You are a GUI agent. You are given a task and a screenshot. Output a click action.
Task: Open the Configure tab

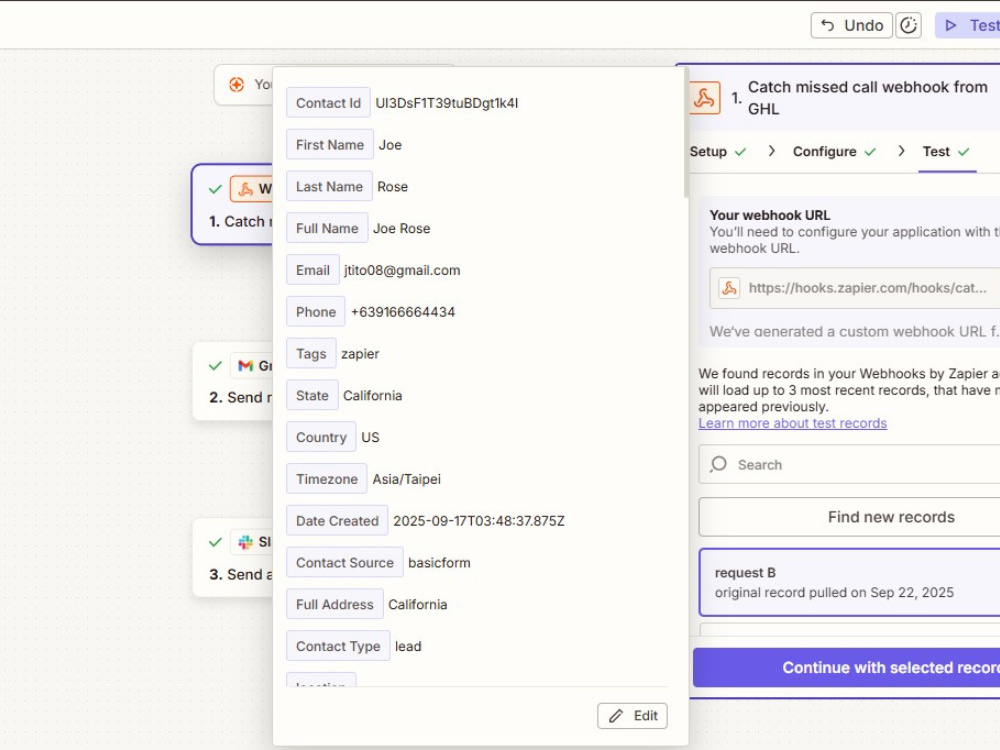click(834, 152)
